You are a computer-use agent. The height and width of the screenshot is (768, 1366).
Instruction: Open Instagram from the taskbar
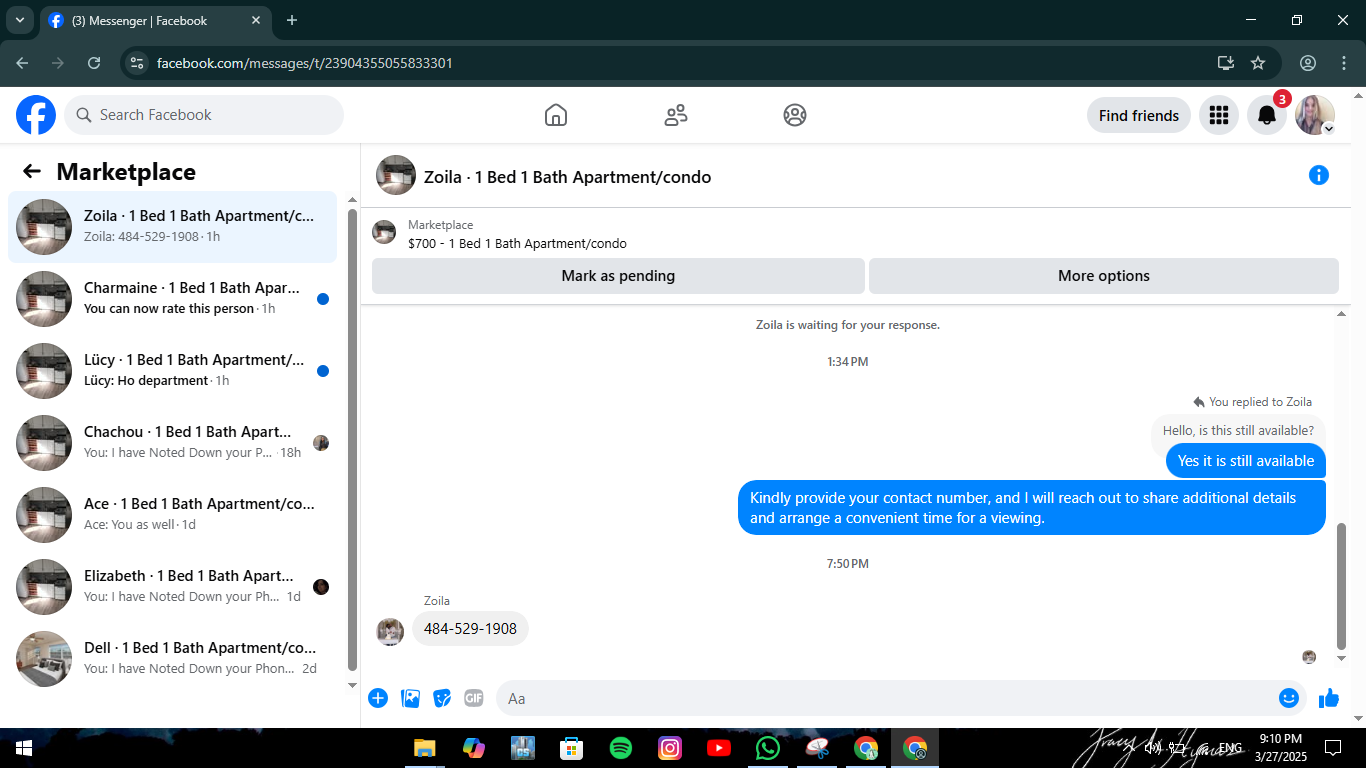click(x=670, y=748)
